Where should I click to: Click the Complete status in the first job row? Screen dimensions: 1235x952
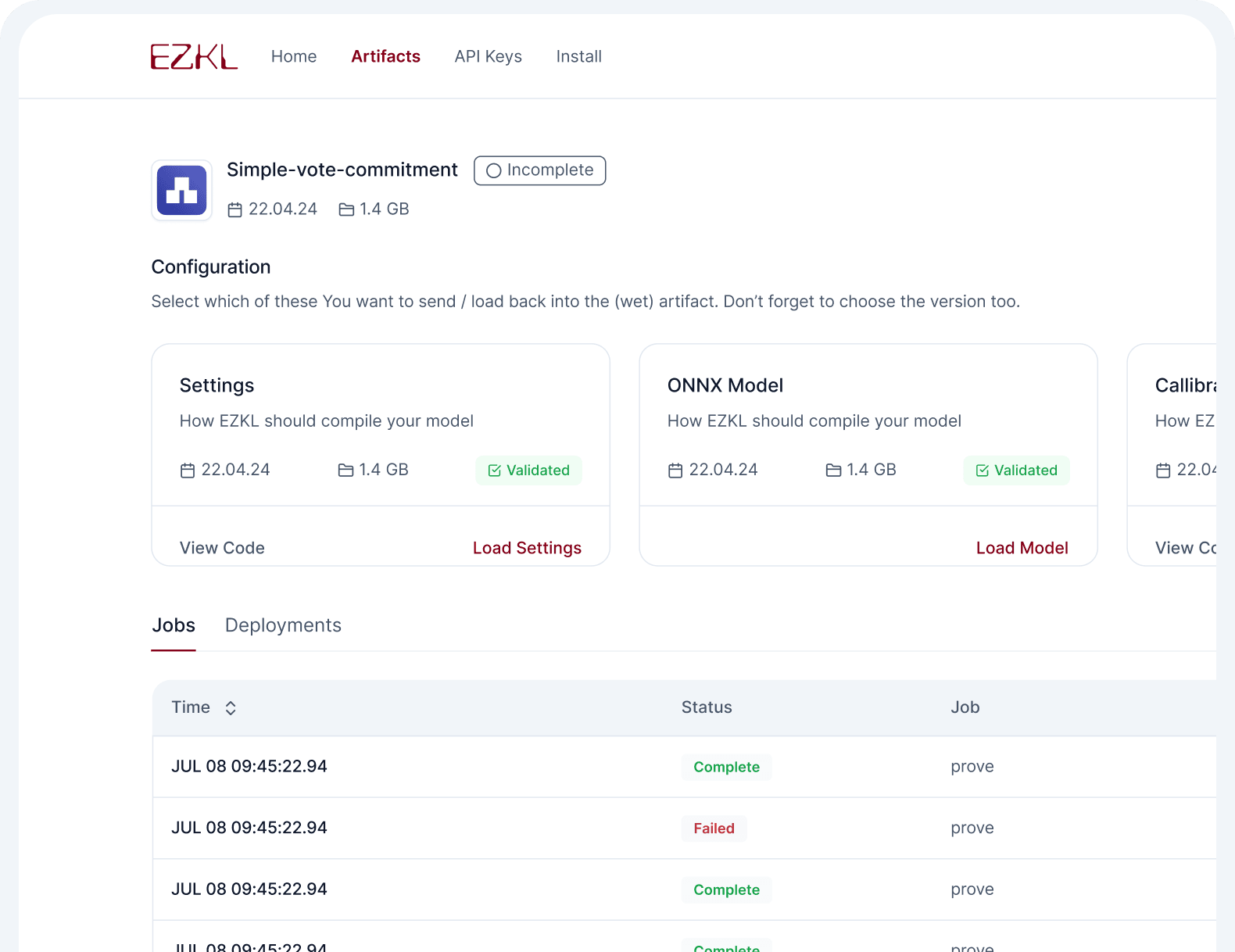[x=726, y=768]
